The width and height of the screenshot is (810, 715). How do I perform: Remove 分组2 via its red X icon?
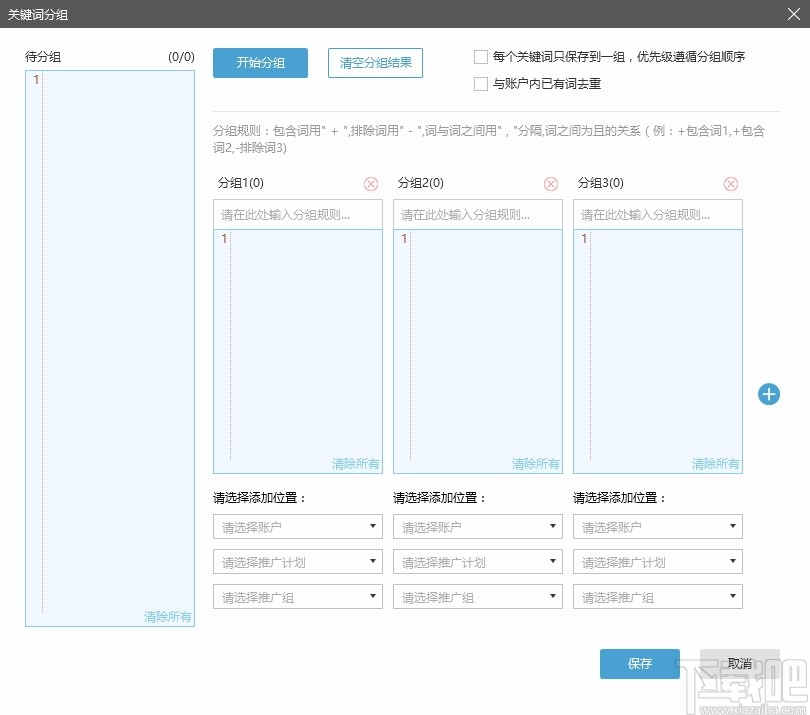click(550, 183)
